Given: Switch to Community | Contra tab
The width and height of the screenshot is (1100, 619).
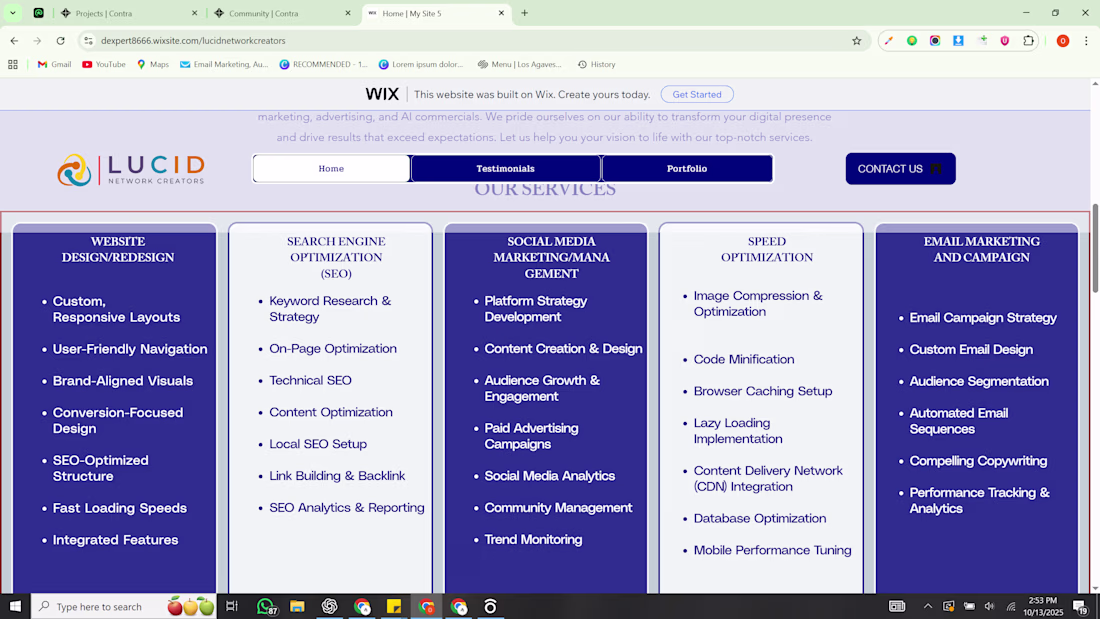Looking at the screenshot, I should [282, 13].
